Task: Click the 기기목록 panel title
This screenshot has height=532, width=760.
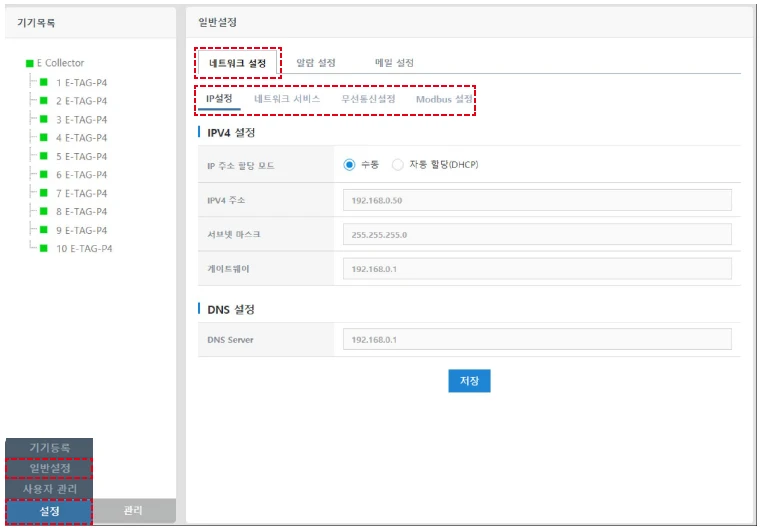Action: 36,23
